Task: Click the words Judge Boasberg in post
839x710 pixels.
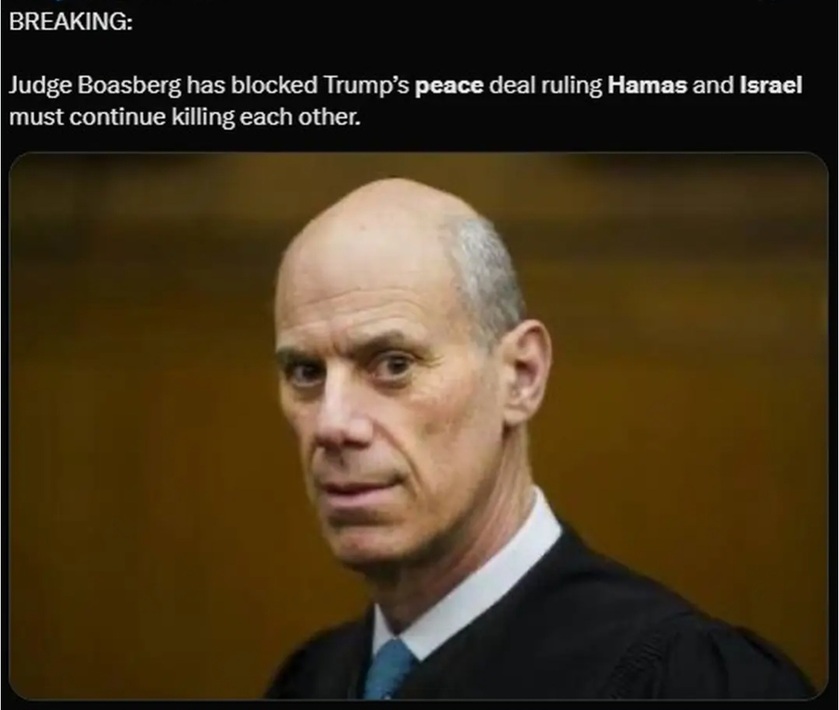Action: 95,86
